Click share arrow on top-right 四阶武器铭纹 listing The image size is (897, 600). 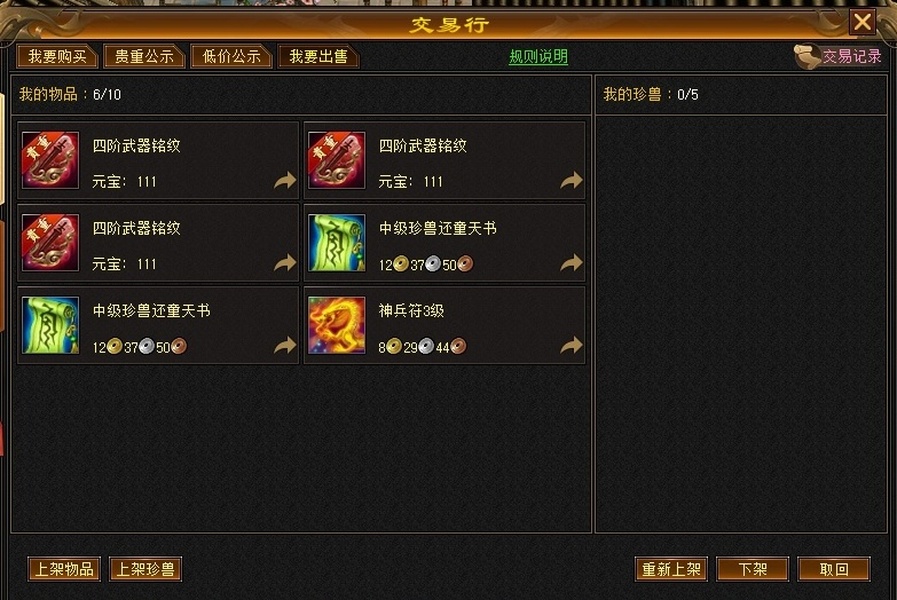coord(571,180)
